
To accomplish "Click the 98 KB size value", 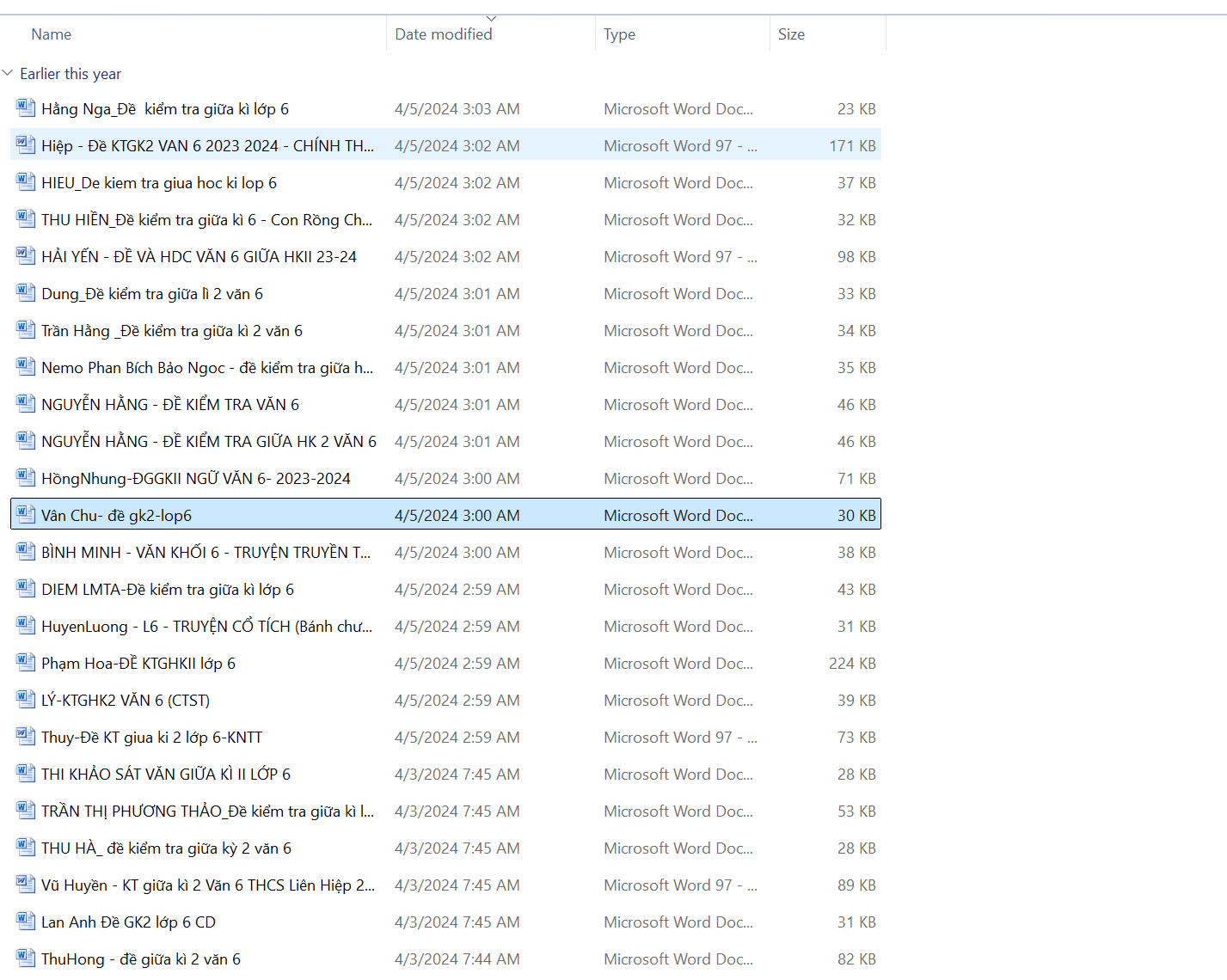I will (x=856, y=257).
